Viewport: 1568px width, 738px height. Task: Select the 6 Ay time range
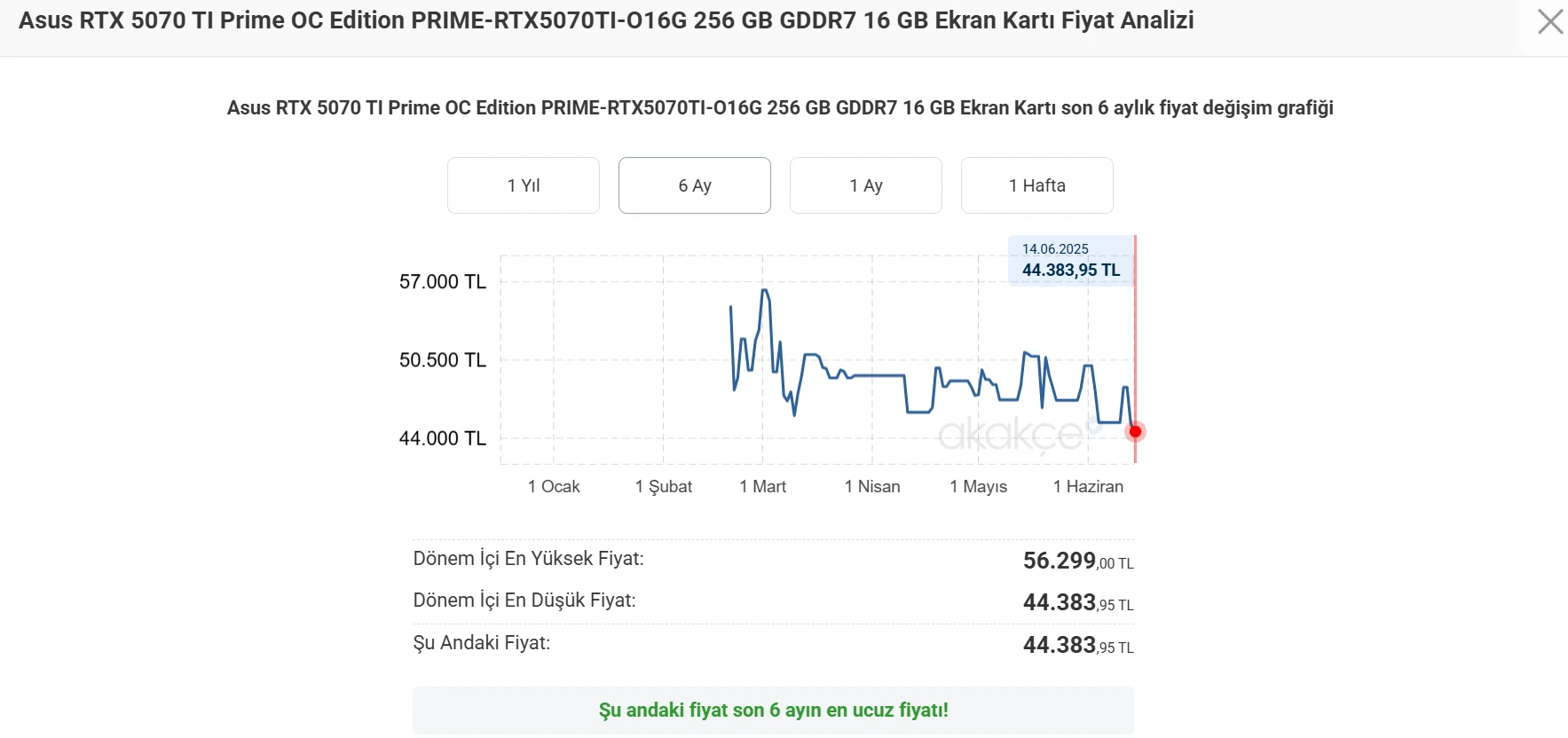coord(694,185)
